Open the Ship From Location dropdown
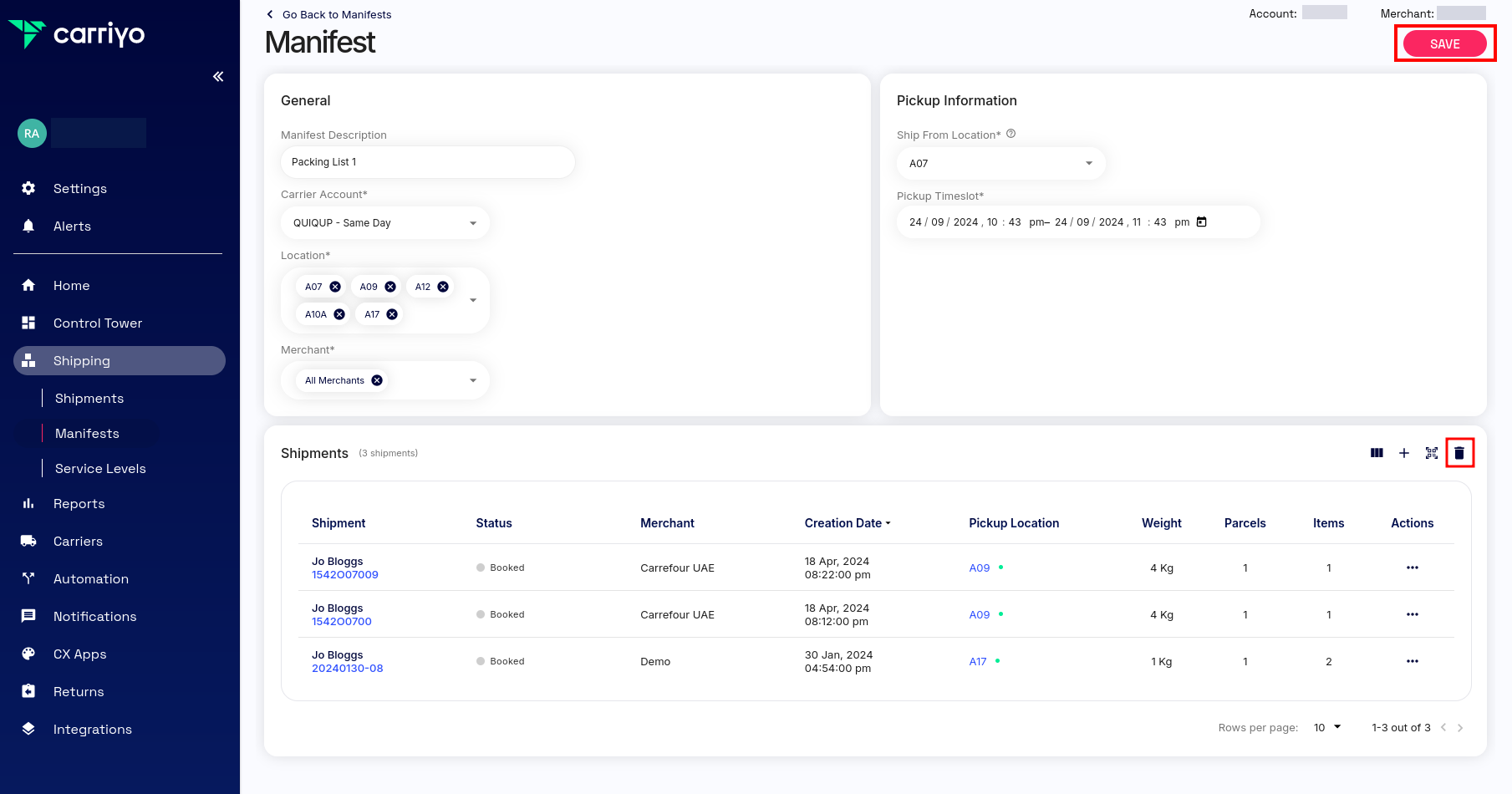The image size is (1512, 794). (1000, 163)
